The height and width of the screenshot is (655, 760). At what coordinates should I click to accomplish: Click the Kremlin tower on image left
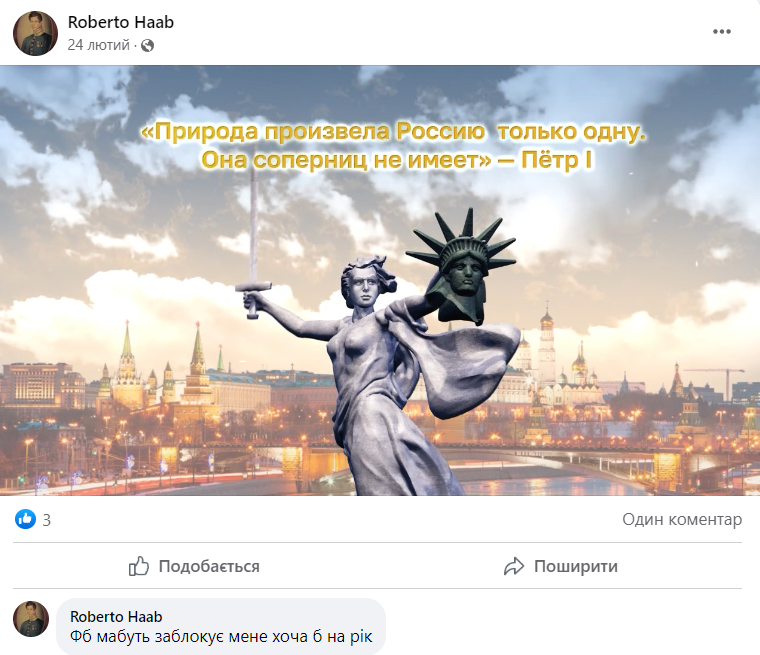[127, 366]
